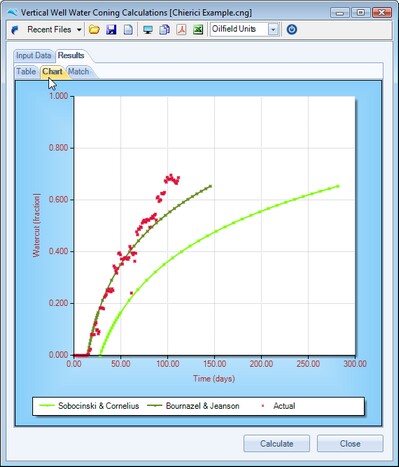Switch to the Input Data tab
Viewport: 399px width, 467px height.
(x=34, y=55)
